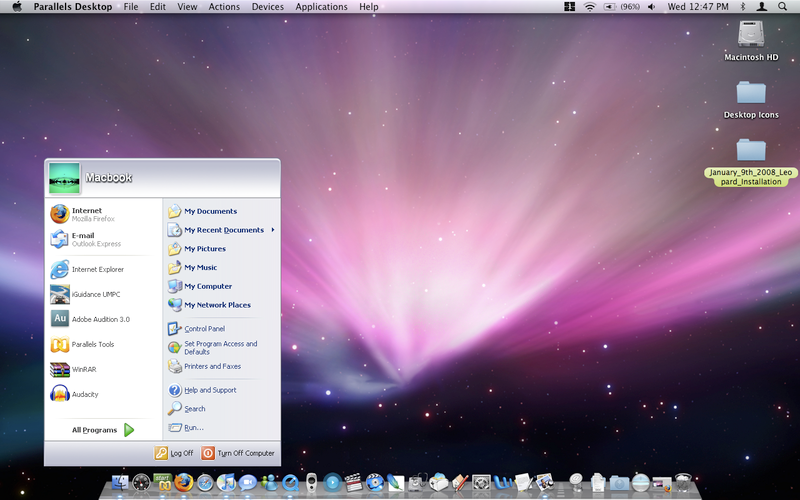The height and width of the screenshot is (500, 800).
Task: Select Desktop Icons folder
Action: pyautogui.click(x=751, y=99)
